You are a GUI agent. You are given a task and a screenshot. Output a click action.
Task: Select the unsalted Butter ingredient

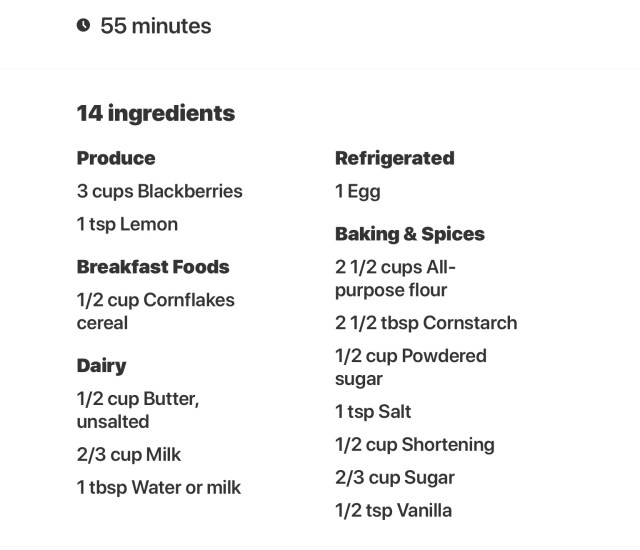click(x=138, y=410)
